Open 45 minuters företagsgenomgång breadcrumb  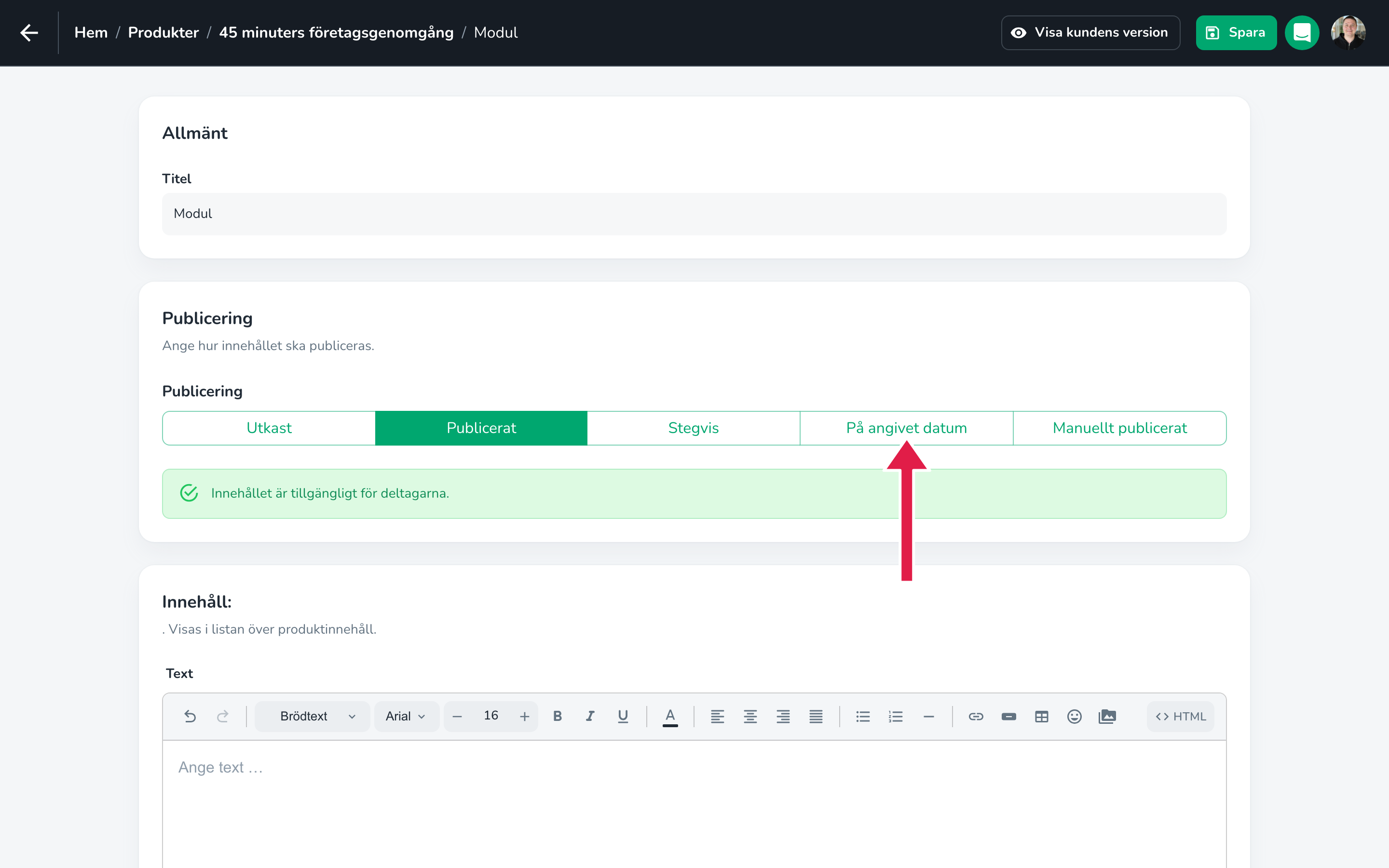(336, 33)
